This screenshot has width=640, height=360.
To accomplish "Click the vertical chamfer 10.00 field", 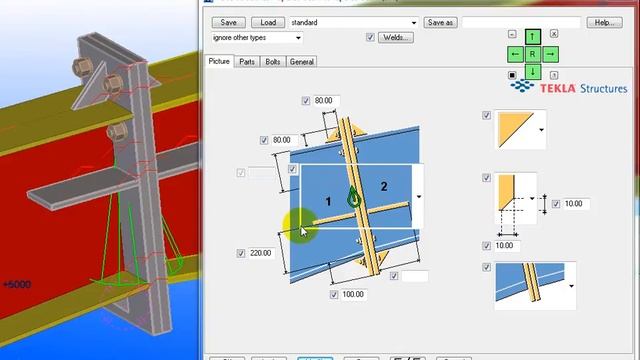I will 576,204.
